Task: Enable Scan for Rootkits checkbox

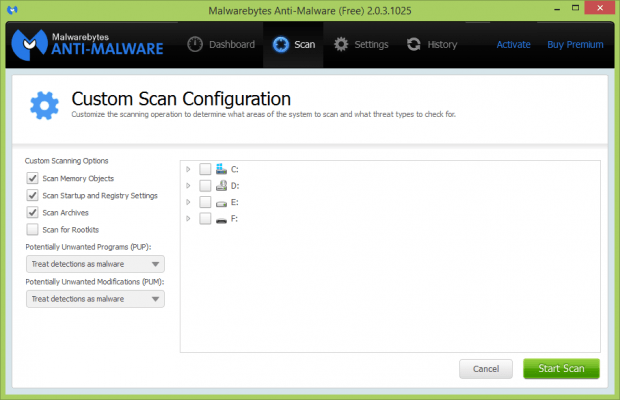Action: coord(32,230)
